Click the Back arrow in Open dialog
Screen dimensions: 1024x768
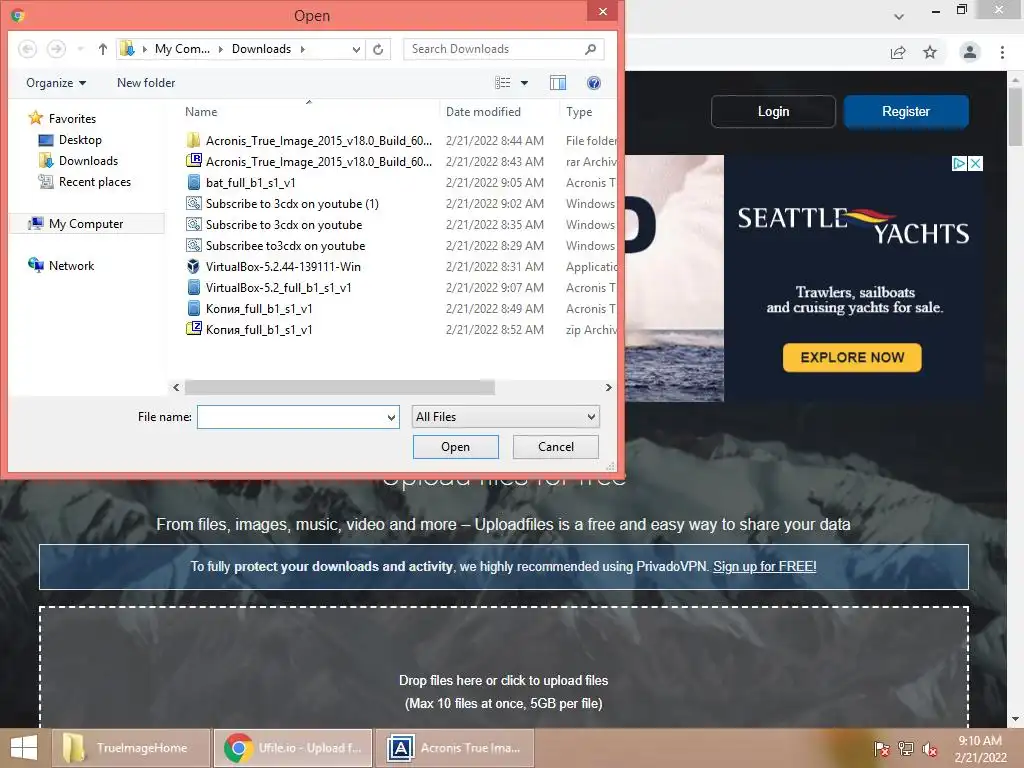point(27,49)
